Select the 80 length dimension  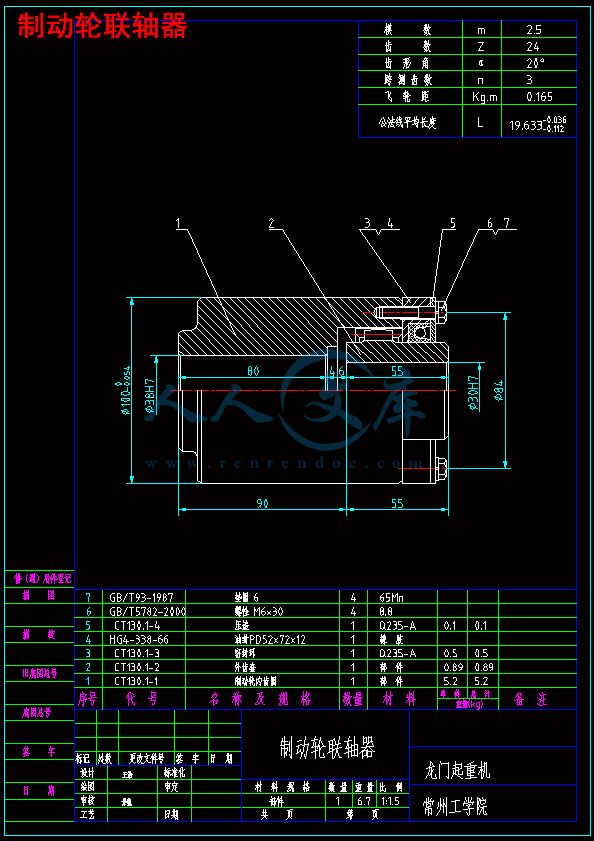[x=252, y=370]
